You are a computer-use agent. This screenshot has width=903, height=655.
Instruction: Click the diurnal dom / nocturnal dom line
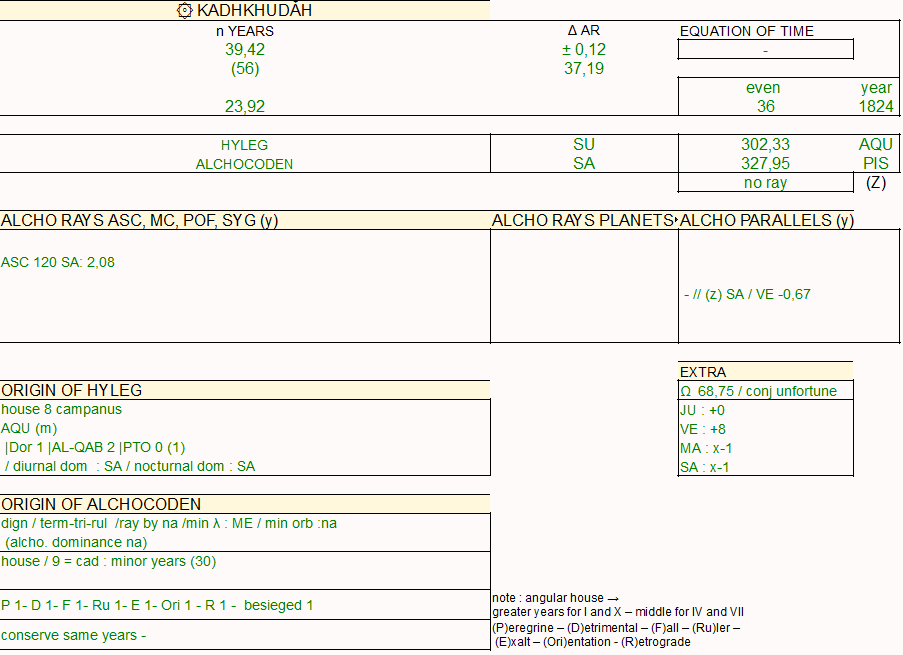click(x=130, y=467)
